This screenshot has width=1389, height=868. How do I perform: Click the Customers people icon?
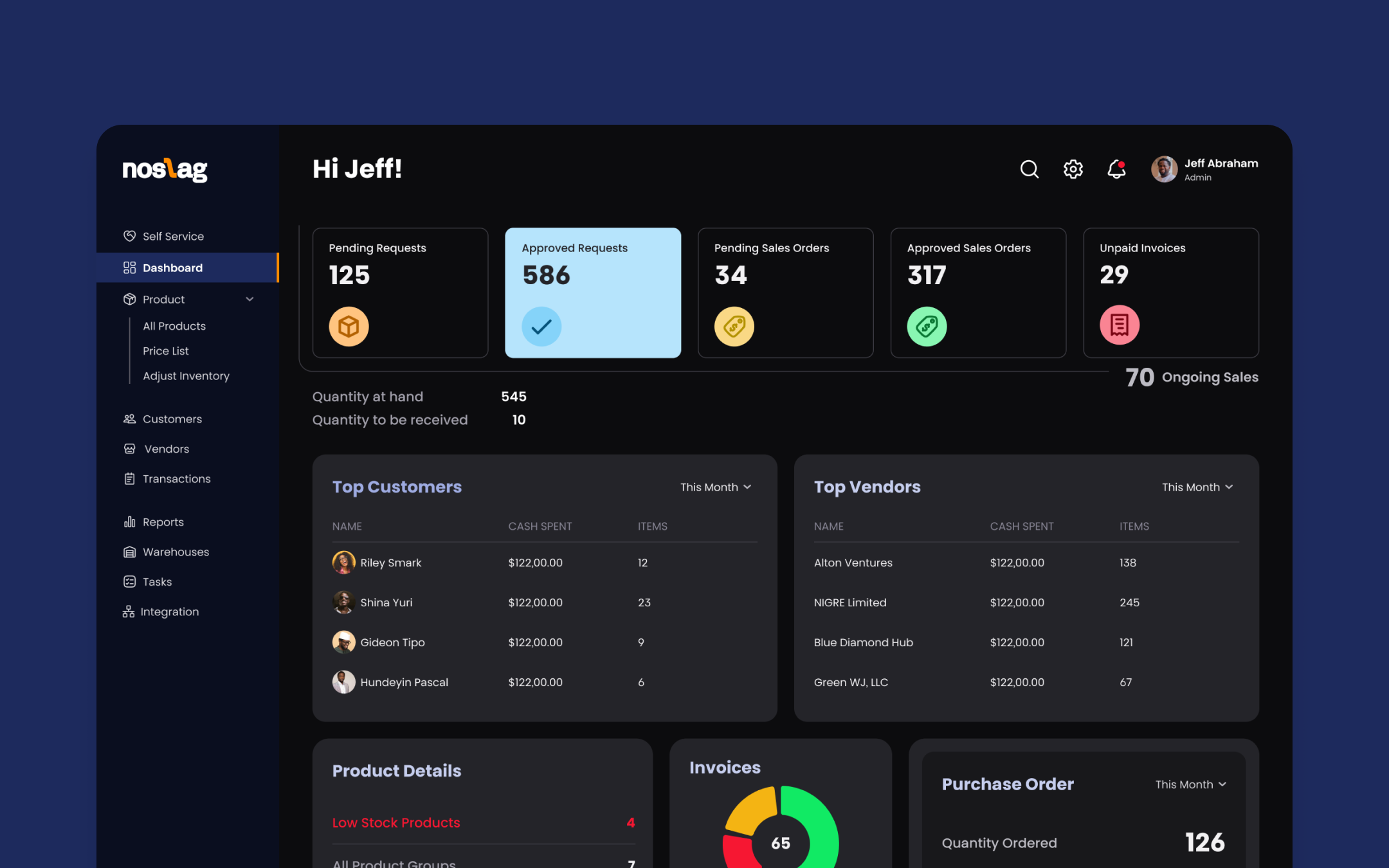click(129, 419)
